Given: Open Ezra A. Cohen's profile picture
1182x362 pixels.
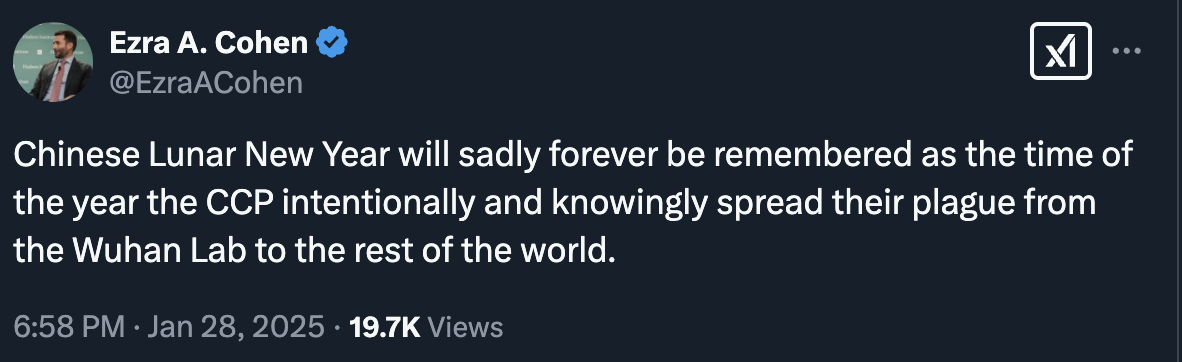Looking at the screenshot, I should pos(53,62).
